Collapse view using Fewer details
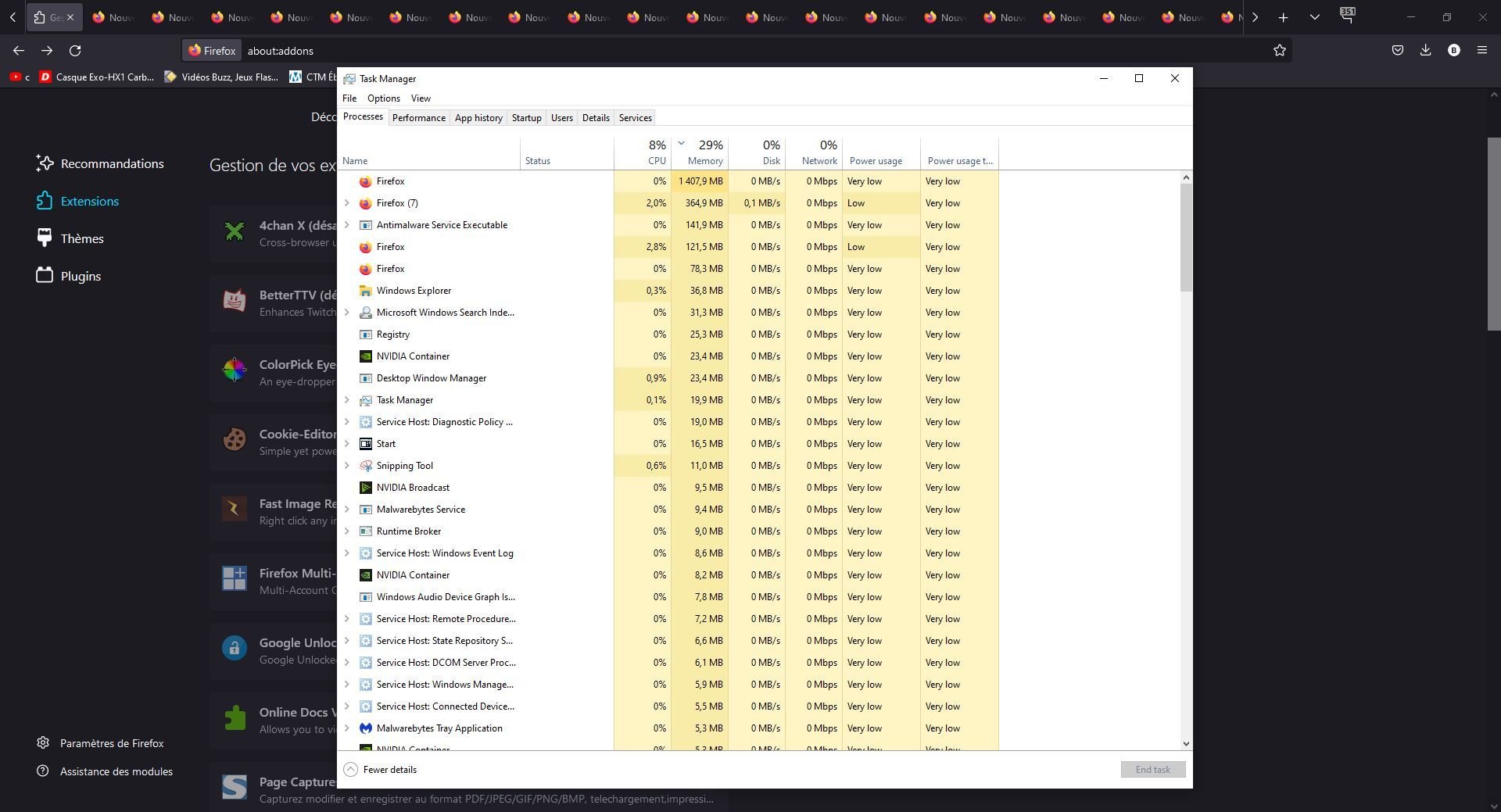 pyautogui.click(x=381, y=770)
